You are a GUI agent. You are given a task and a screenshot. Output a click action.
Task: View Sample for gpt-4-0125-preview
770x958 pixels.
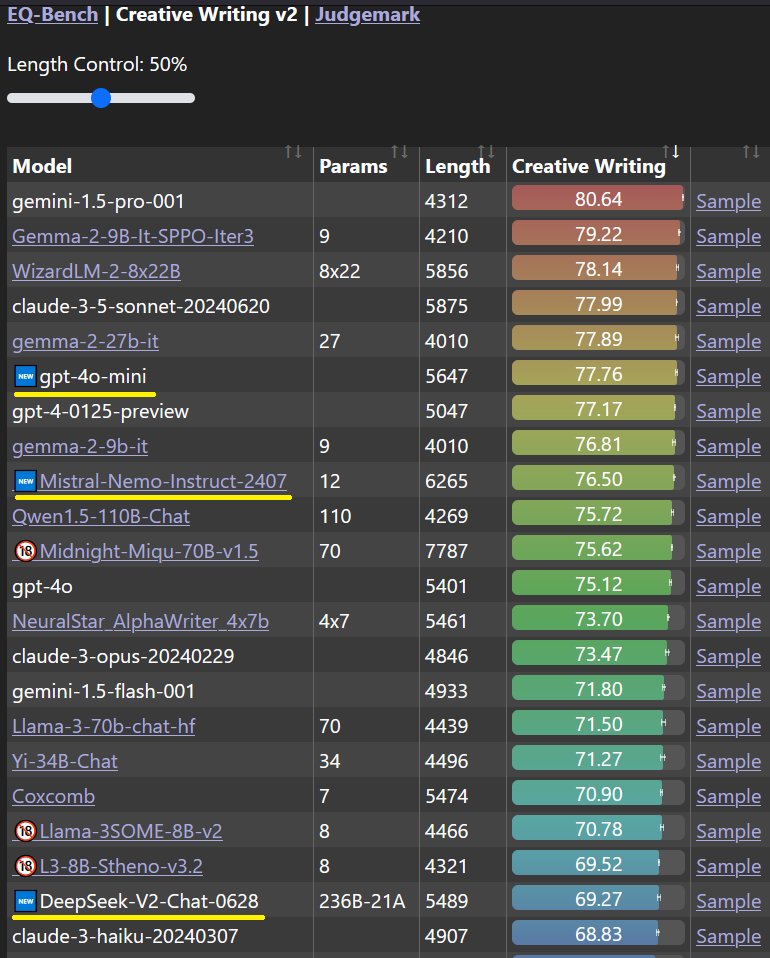coord(728,411)
